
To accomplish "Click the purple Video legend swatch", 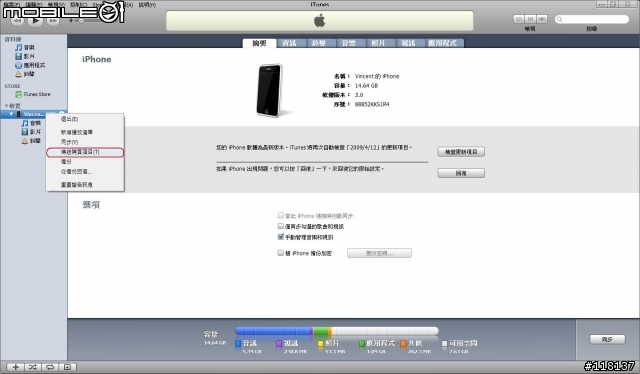I will [279, 344].
